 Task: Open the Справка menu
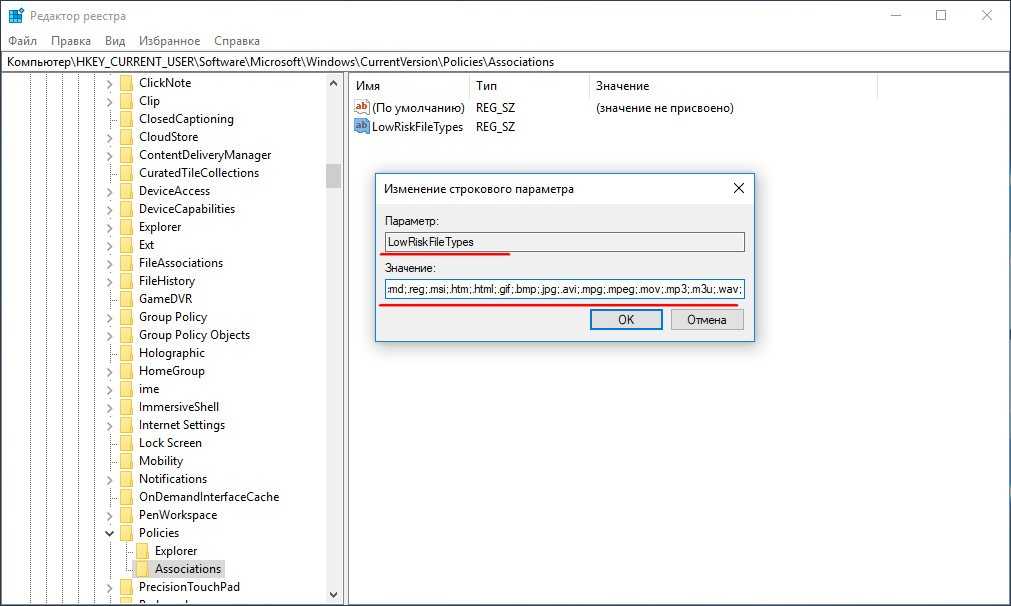236,41
